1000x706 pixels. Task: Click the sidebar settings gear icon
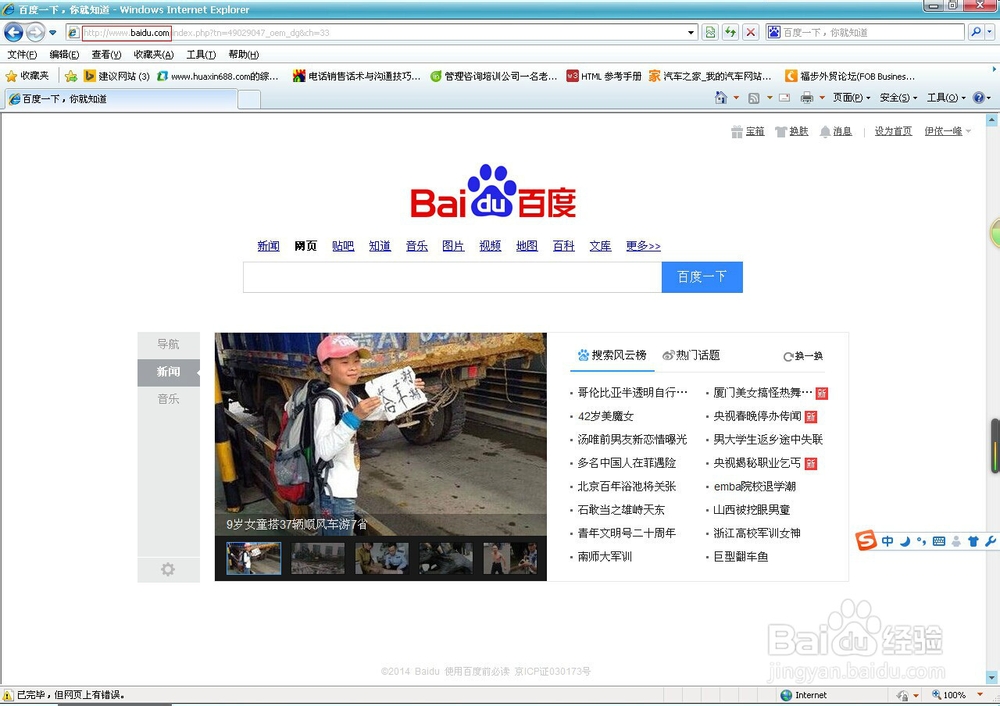click(x=168, y=570)
